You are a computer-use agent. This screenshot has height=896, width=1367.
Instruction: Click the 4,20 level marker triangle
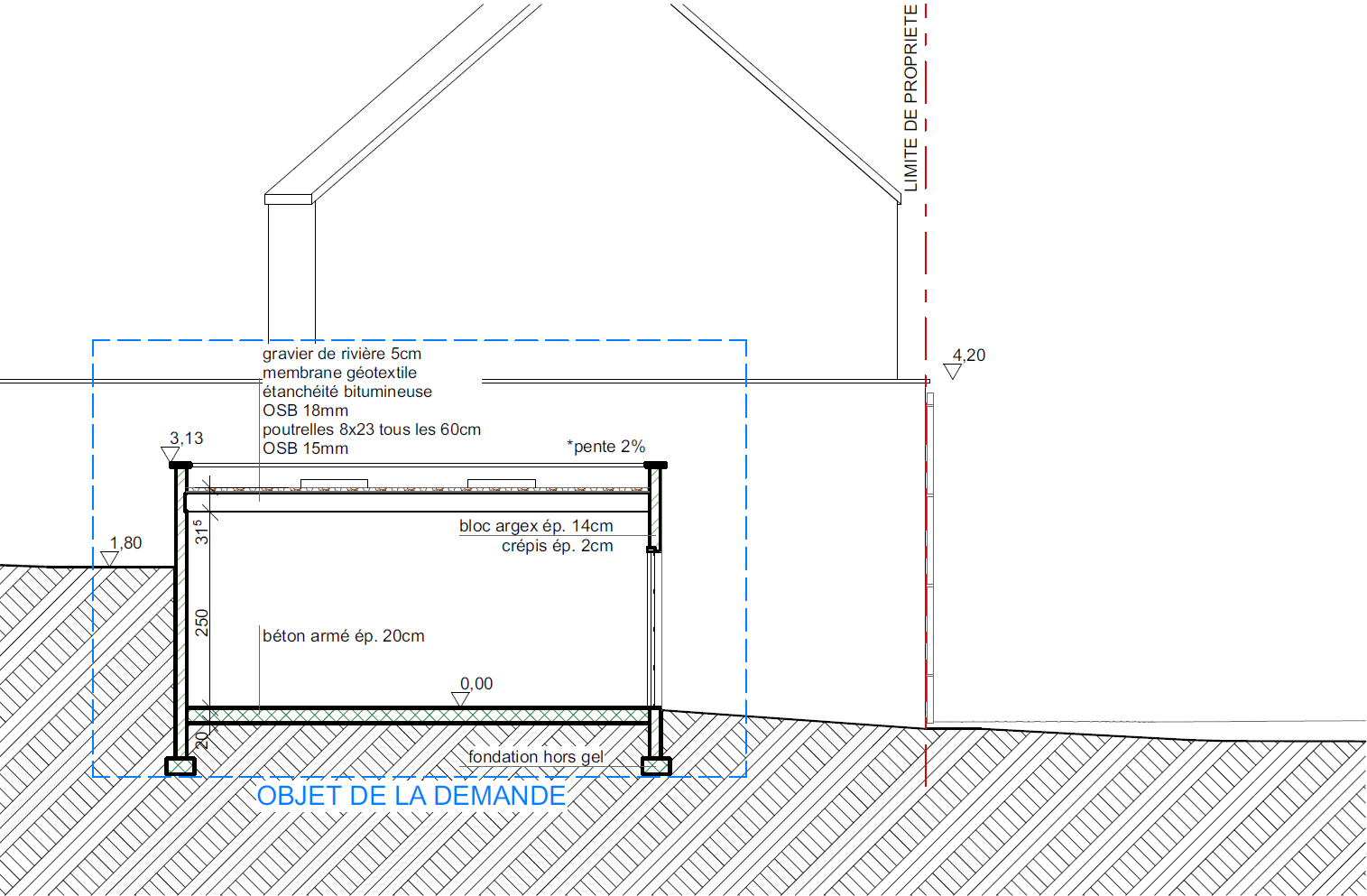point(952,371)
